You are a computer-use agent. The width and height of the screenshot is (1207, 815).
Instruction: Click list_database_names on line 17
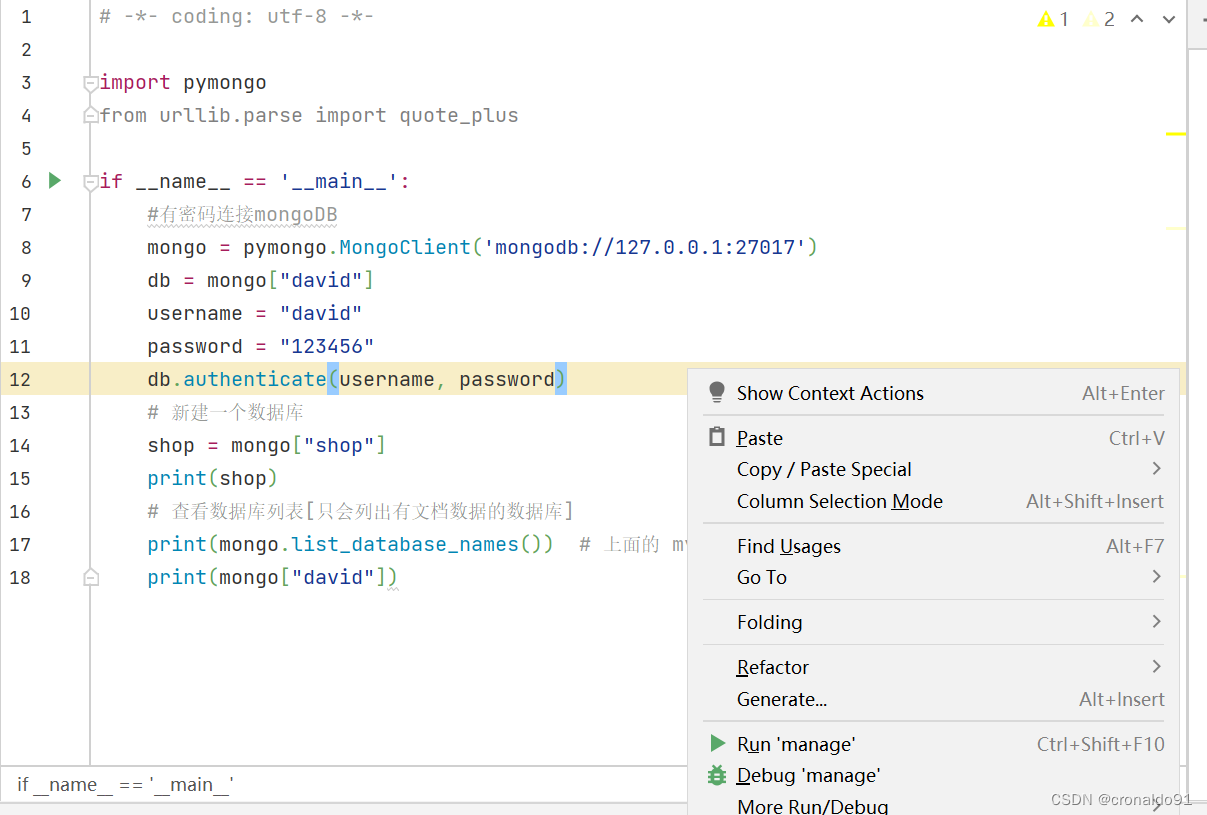point(405,544)
